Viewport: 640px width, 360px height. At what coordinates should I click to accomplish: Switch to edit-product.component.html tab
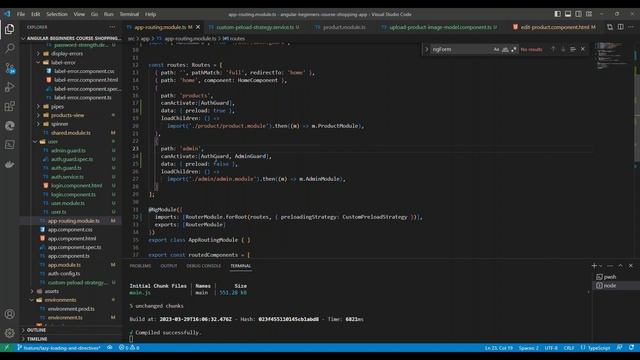[x=554, y=27]
